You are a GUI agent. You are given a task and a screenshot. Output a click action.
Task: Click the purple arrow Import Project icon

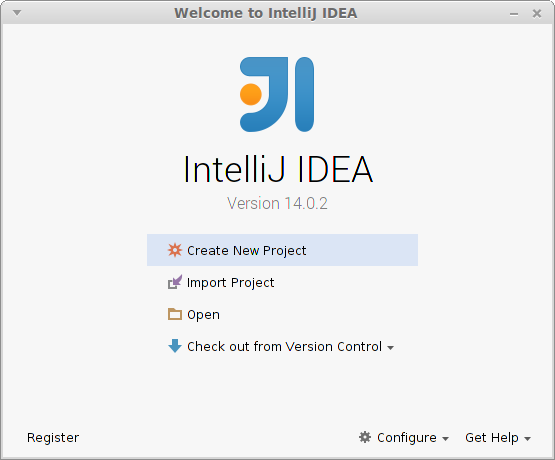click(x=174, y=282)
